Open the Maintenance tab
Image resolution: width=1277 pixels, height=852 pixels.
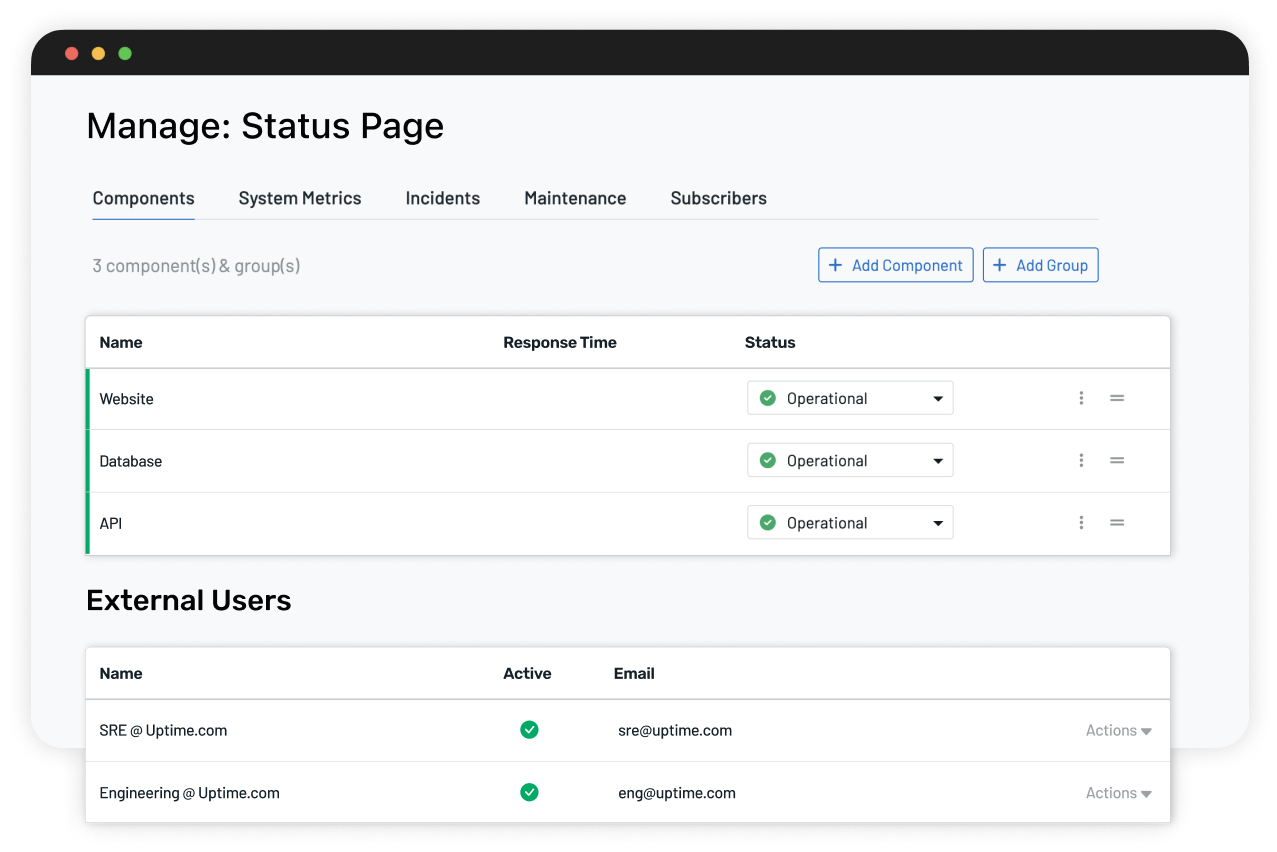click(x=575, y=198)
